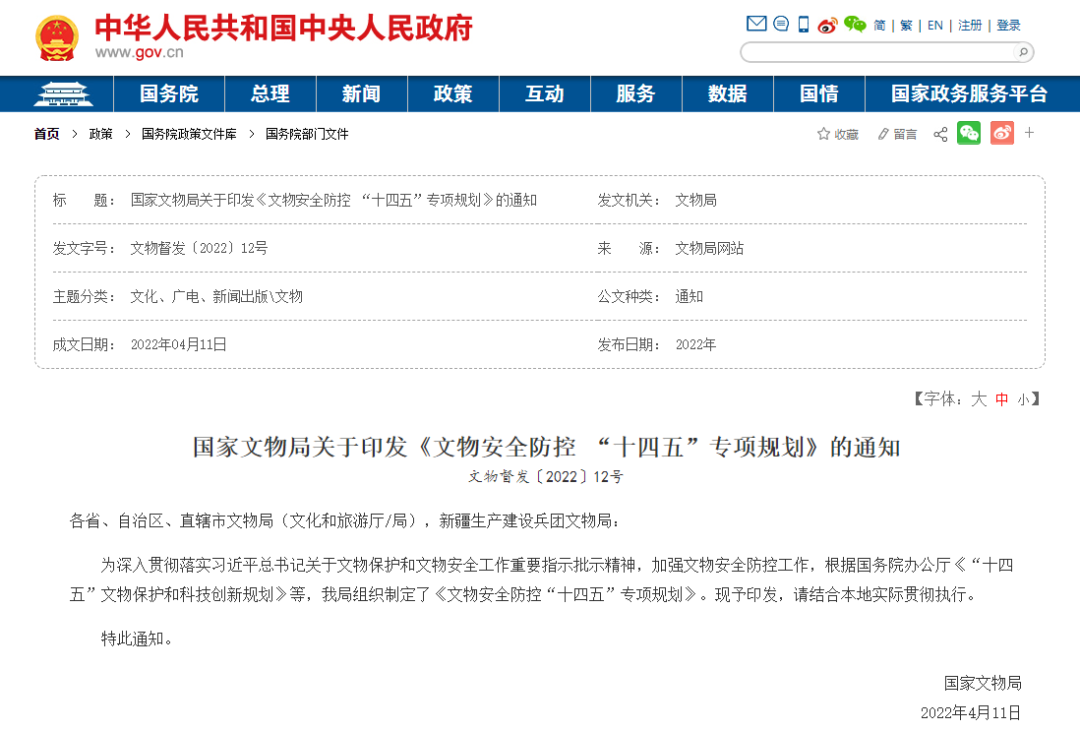The image size is (1080, 730).
Task: Click the 特此通知。 line
Action: [136, 638]
